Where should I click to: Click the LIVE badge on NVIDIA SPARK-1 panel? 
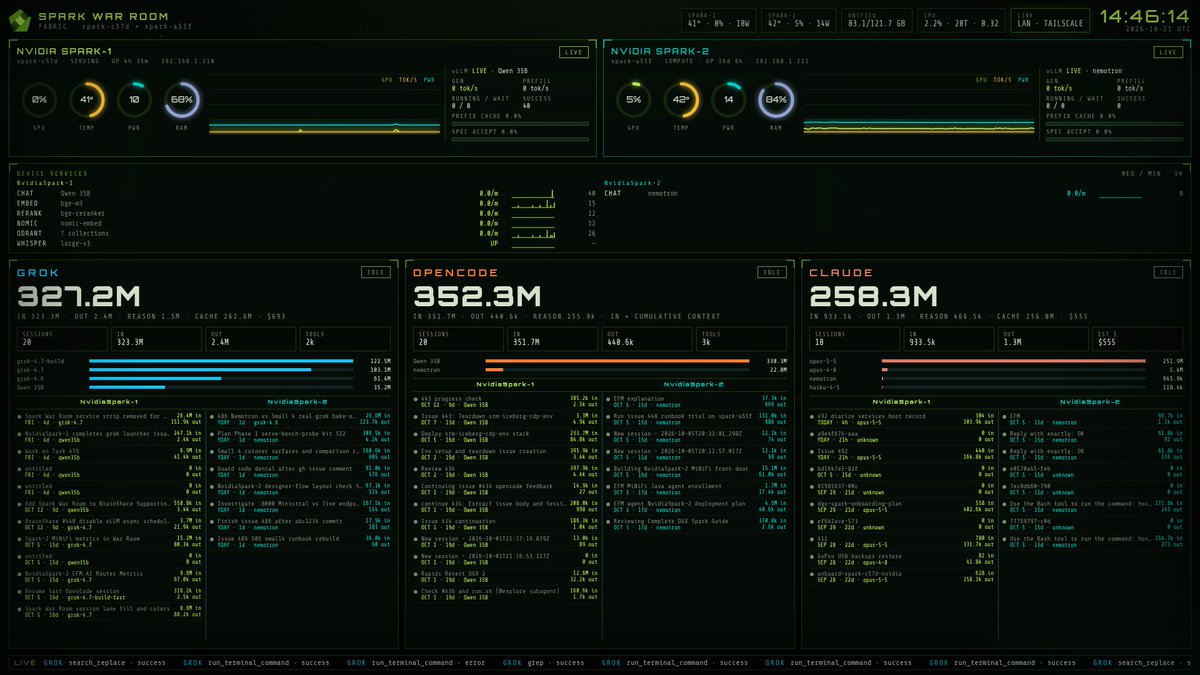coord(573,52)
